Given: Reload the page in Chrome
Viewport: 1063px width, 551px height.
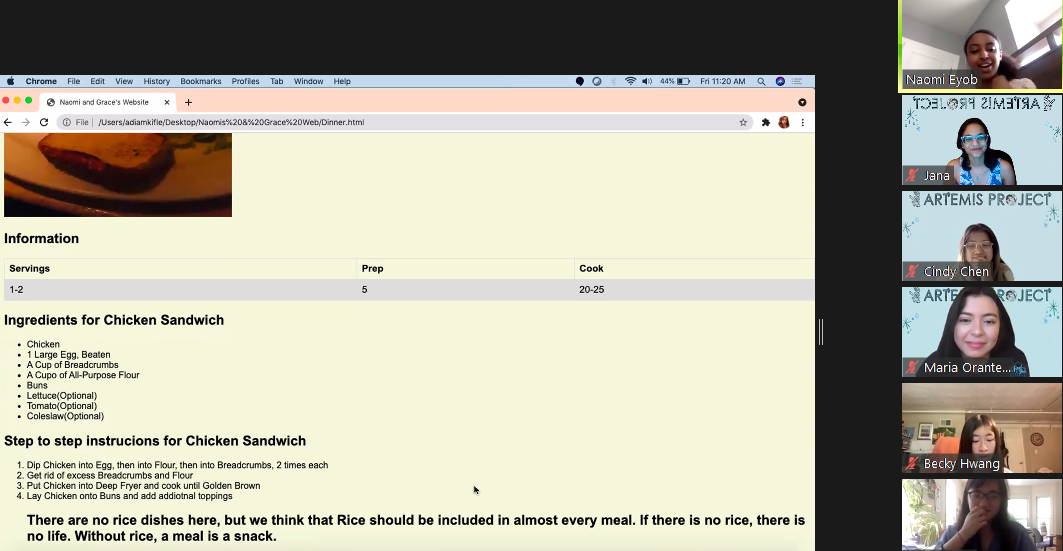Looking at the screenshot, I should 44,122.
